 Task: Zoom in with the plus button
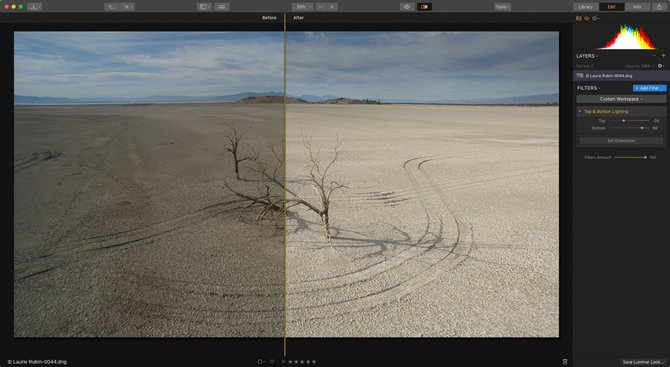coord(332,7)
